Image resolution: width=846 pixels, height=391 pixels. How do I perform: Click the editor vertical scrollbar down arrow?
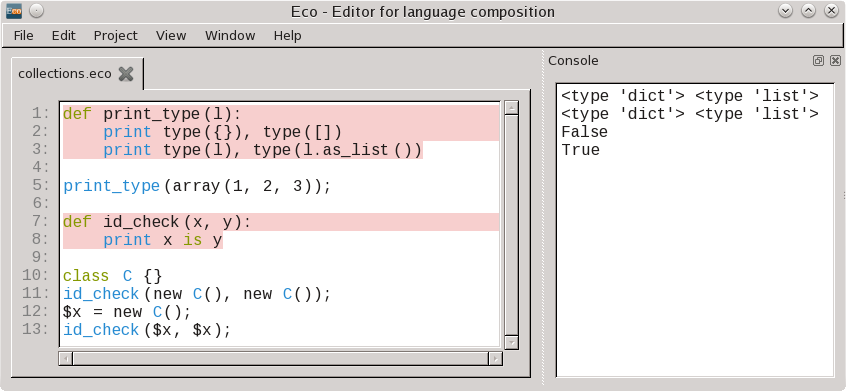pos(511,342)
